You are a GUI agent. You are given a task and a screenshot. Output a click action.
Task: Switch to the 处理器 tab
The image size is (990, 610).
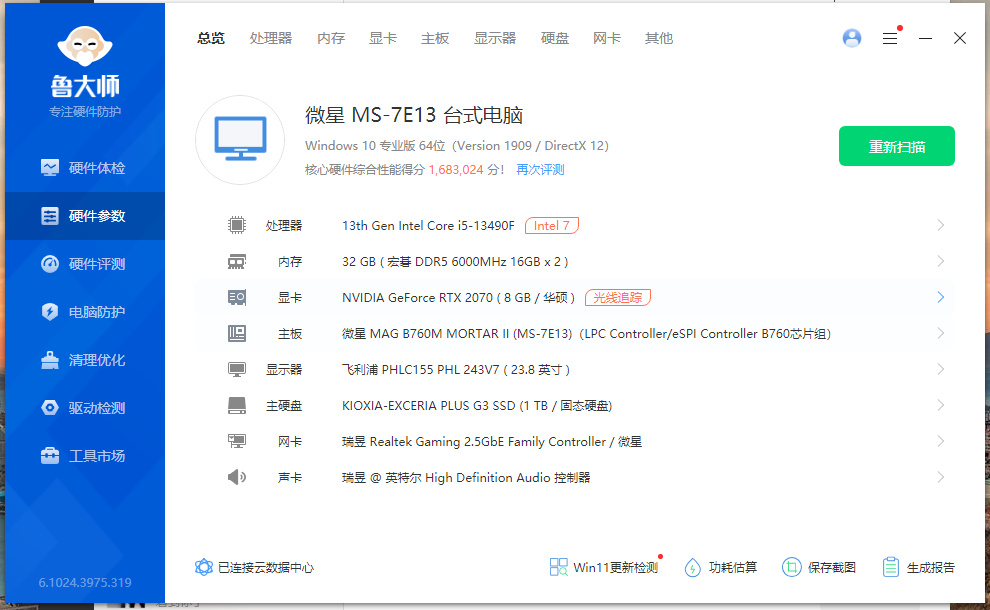coord(271,39)
